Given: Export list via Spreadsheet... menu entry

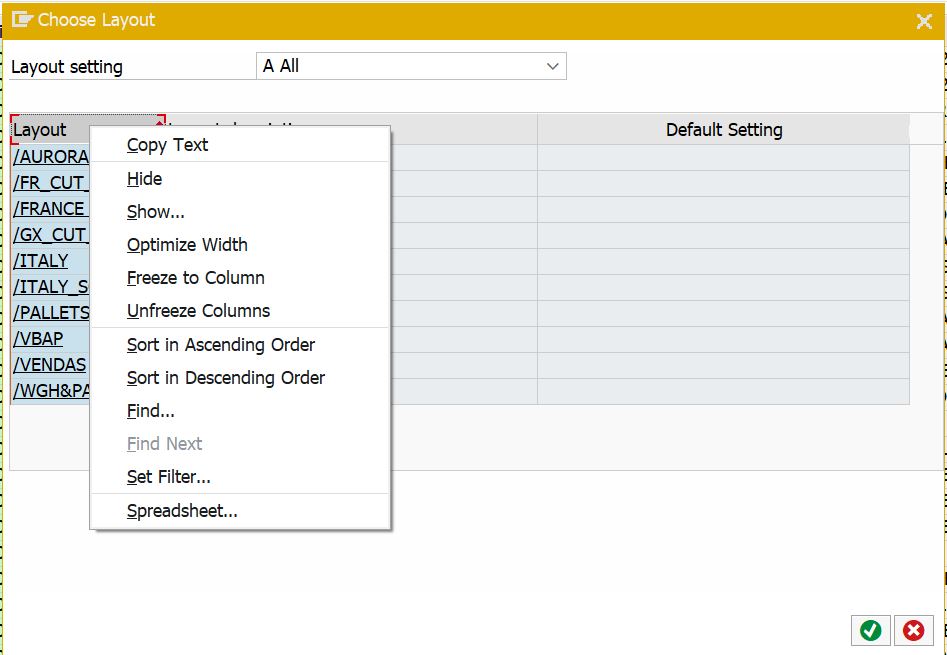Looking at the screenshot, I should [180, 510].
